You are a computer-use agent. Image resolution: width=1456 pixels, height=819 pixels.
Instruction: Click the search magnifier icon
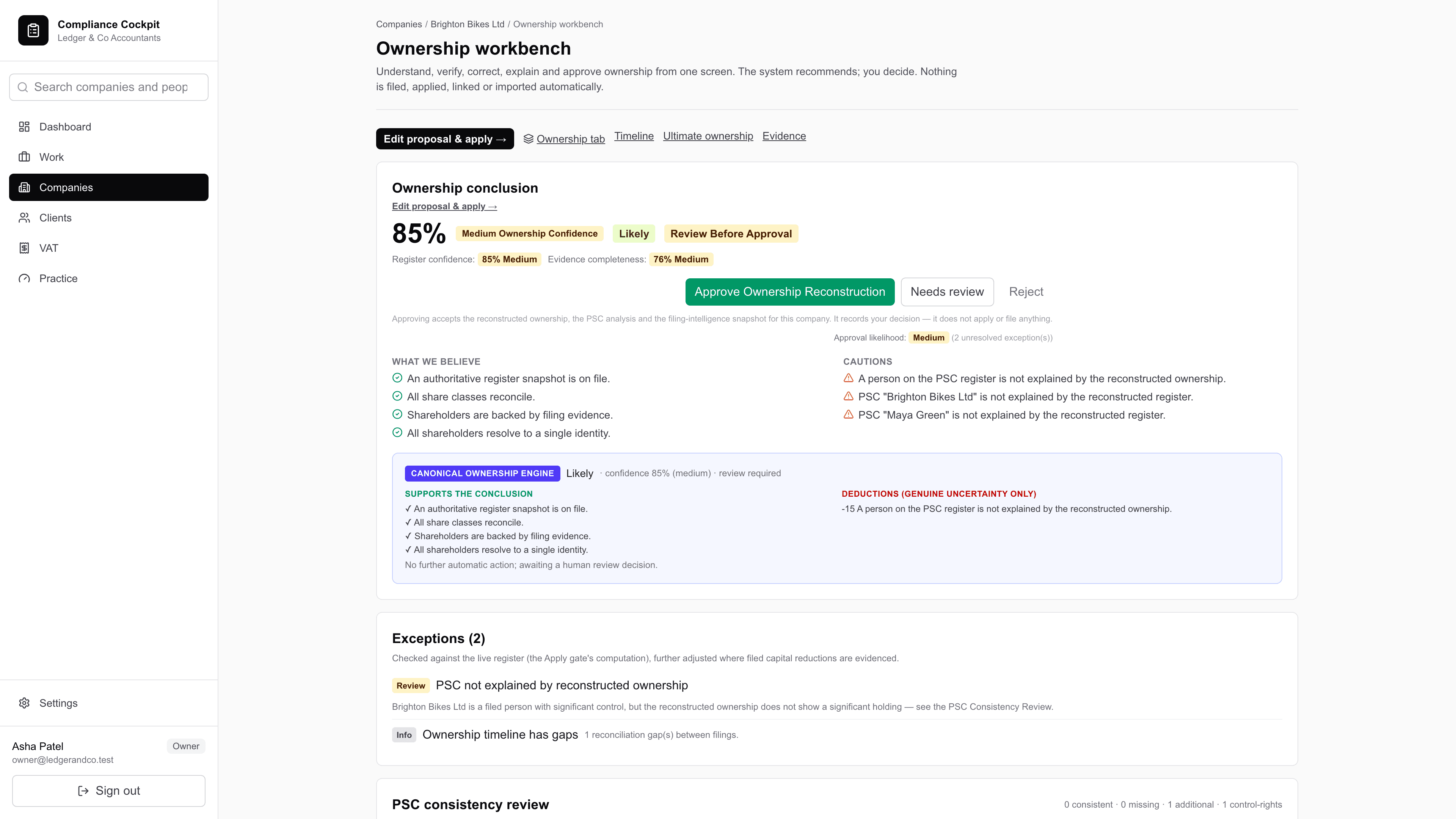23,87
